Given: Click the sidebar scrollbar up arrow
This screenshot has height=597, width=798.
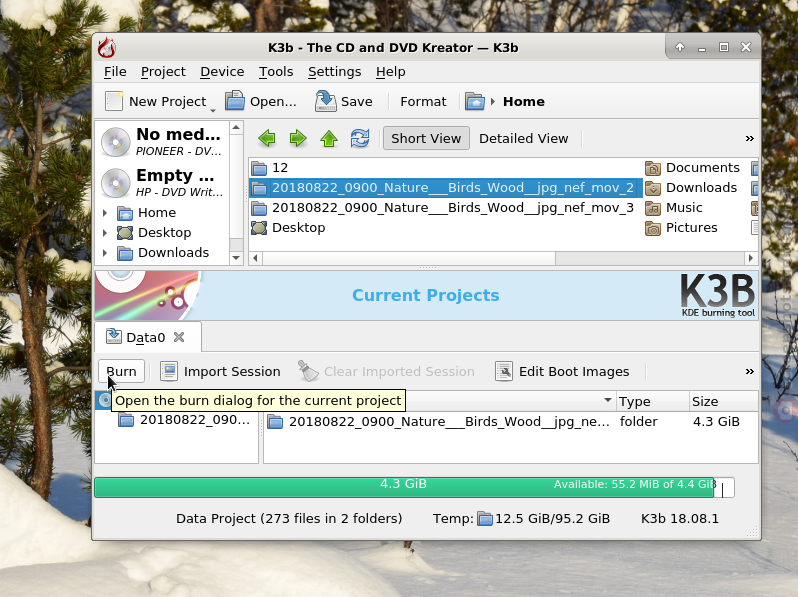Looking at the screenshot, I should pos(236,127).
